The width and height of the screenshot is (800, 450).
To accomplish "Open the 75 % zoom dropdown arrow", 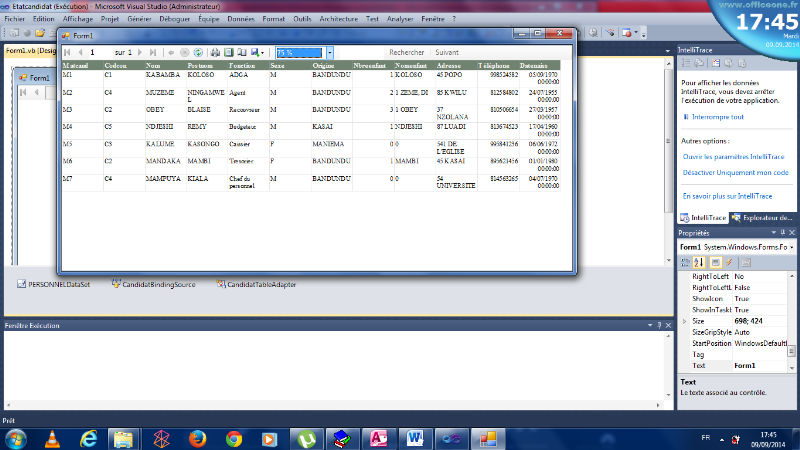I will click(x=330, y=53).
